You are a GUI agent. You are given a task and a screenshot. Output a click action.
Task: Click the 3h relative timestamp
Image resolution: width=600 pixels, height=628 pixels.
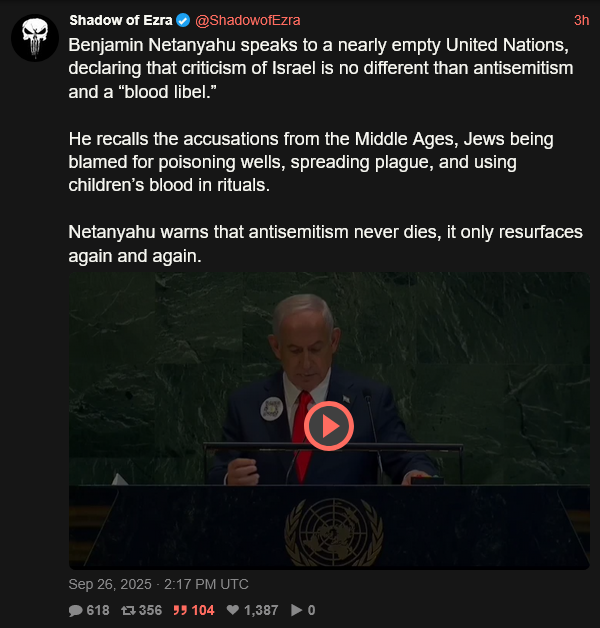click(581, 20)
